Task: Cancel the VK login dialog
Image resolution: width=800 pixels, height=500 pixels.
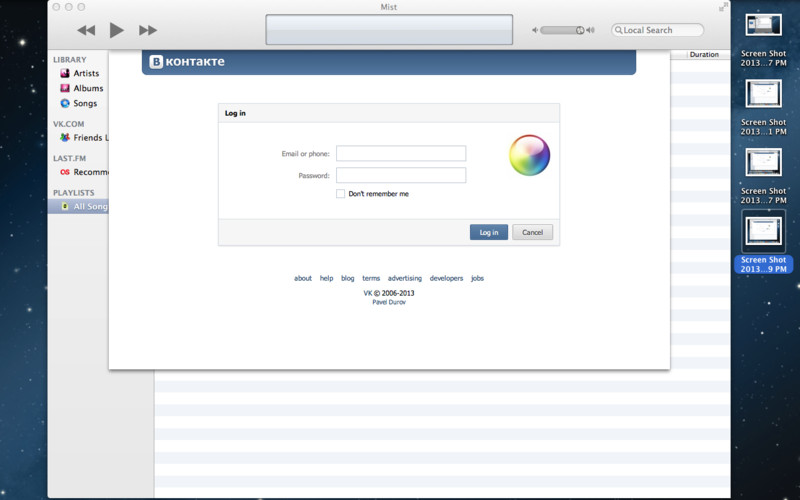Action: [533, 232]
